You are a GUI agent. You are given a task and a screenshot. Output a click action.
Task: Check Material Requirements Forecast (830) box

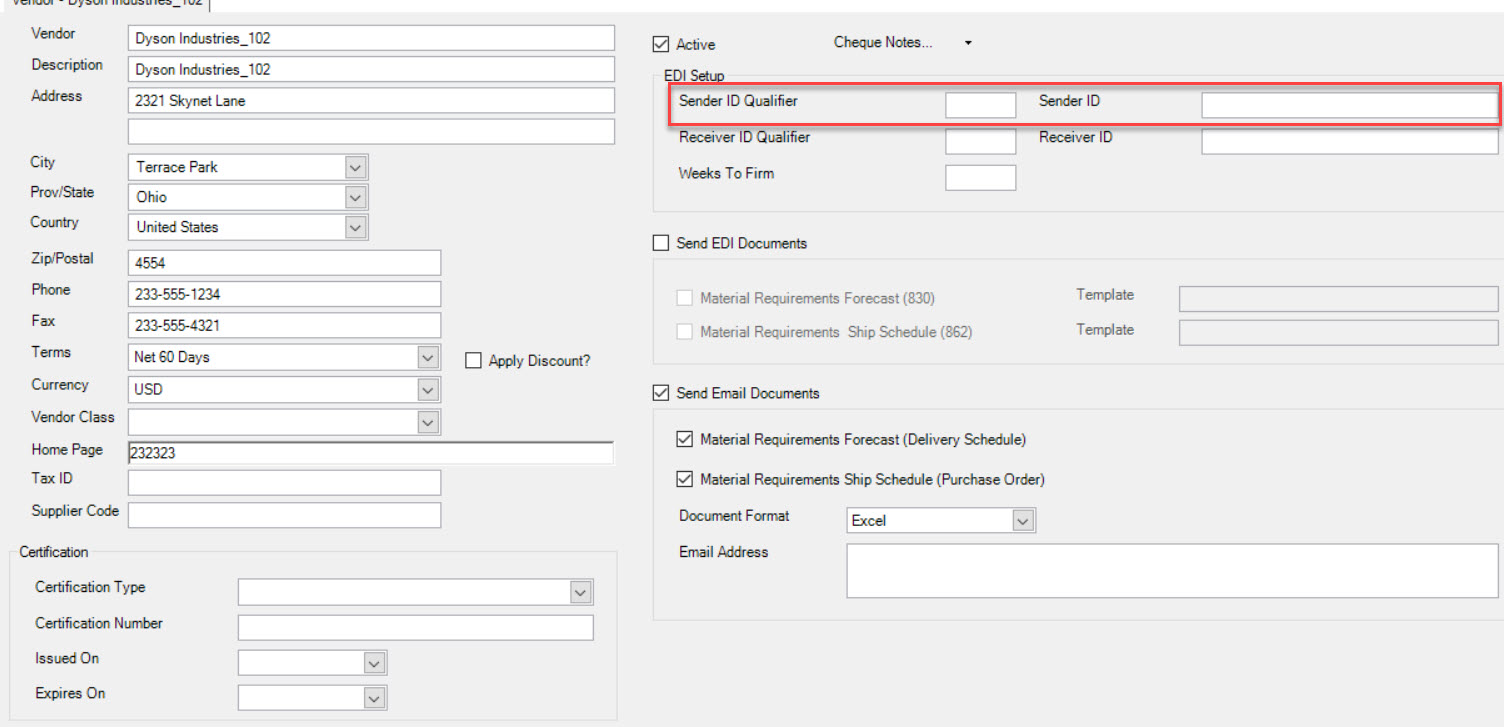pos(684,298)
